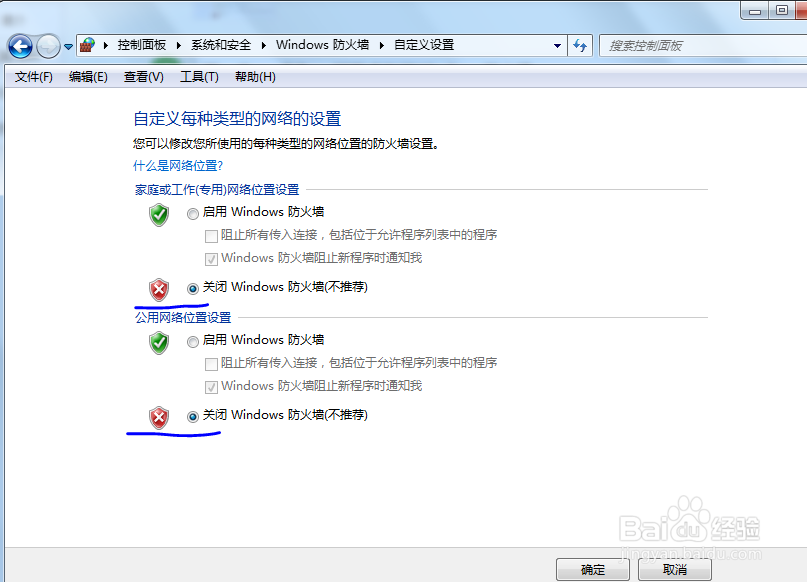Toggle notify checkbox under home/work network
Viewport: 807px width, 582px height.
[x=211, y=259]
